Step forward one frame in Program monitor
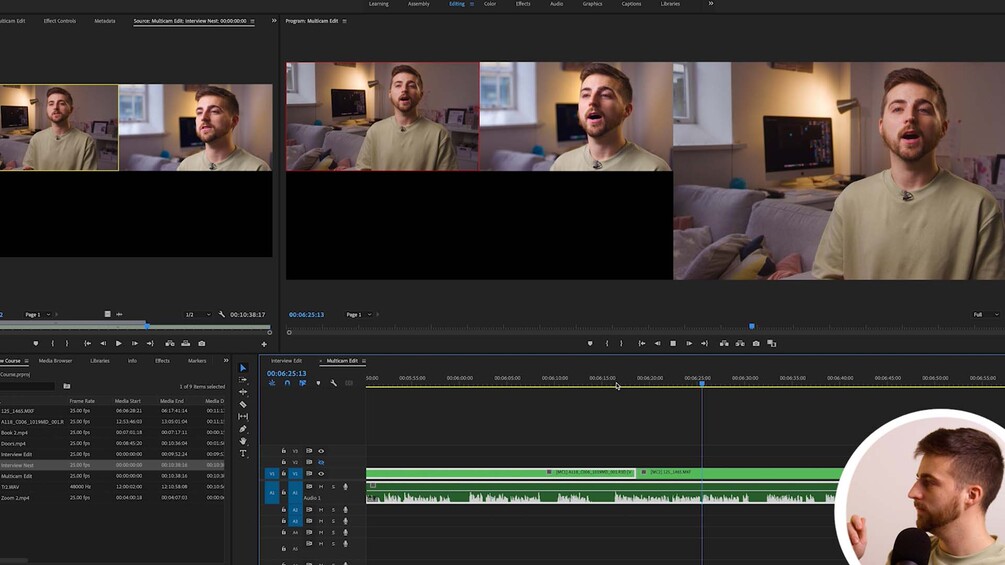 [689, 343]
